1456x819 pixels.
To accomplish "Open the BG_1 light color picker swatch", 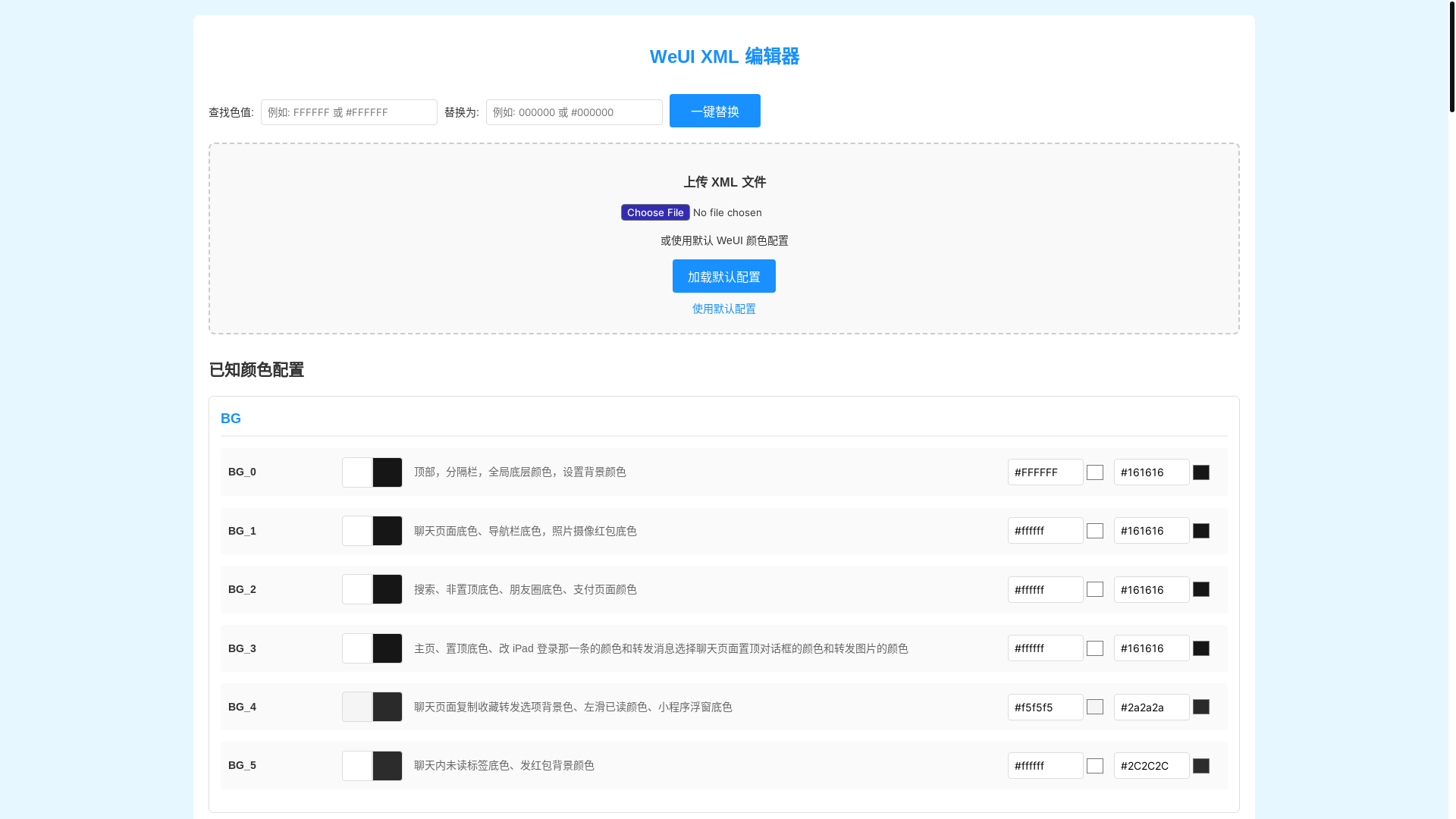I will click(1095, 531).
